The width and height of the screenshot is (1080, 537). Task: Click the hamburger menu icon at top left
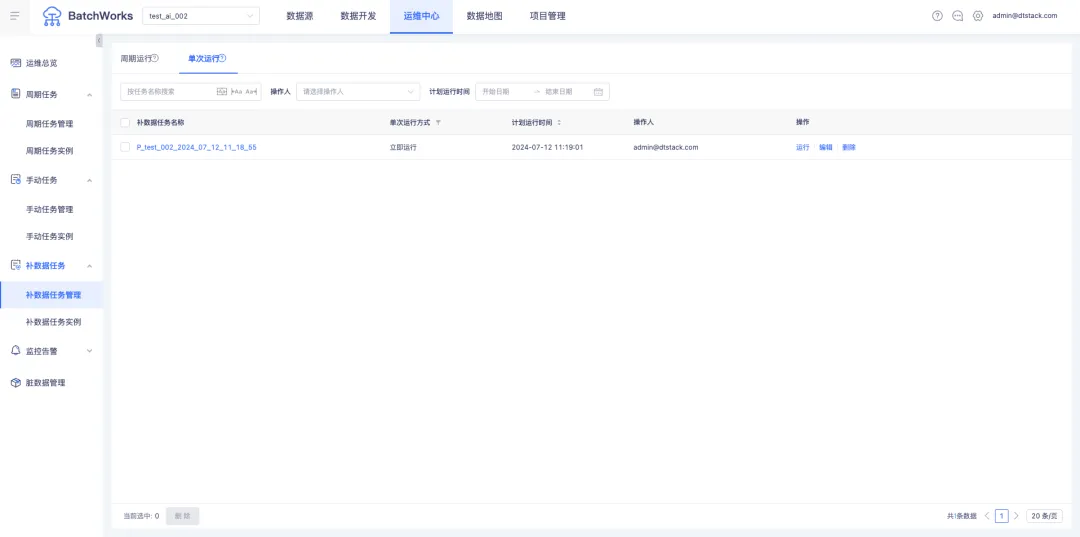[15, 16]
